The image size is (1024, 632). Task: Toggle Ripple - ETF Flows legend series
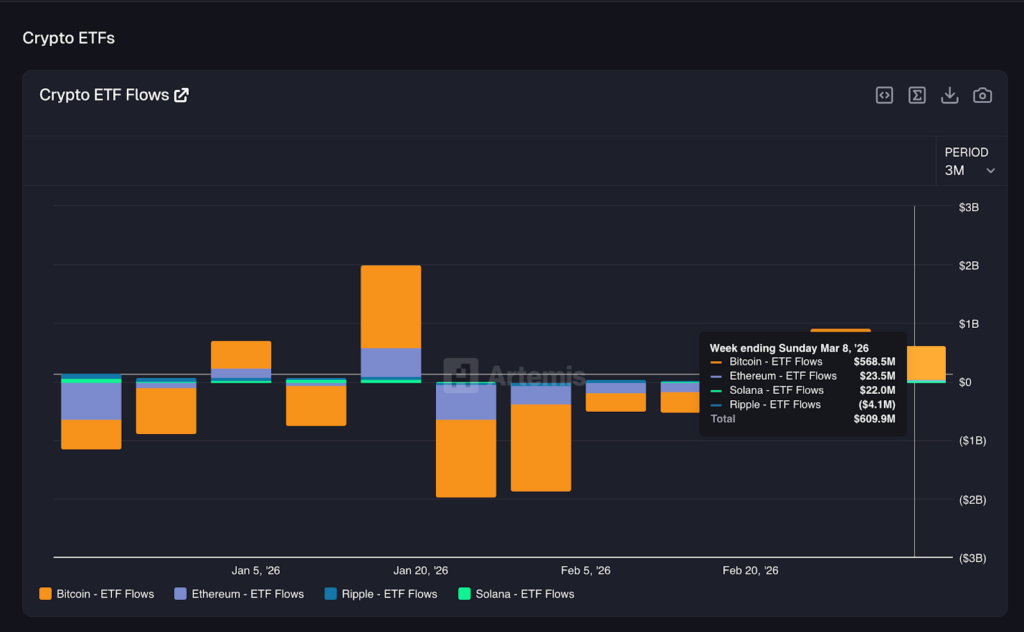[389, 594]
